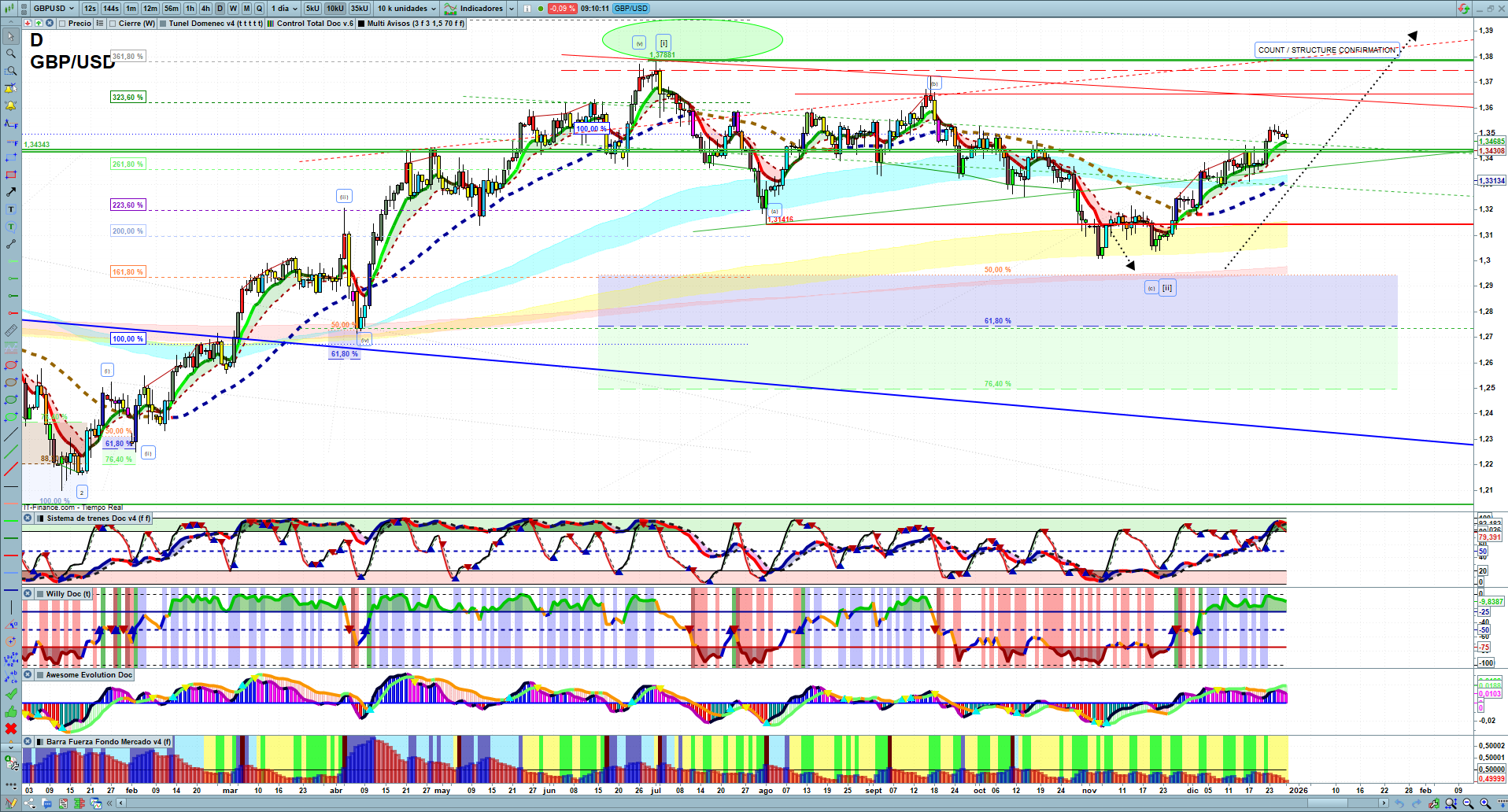Select the red rectangle drawing tool
Viewport: 1508px width, 812px height.
[x=11, y=175]
